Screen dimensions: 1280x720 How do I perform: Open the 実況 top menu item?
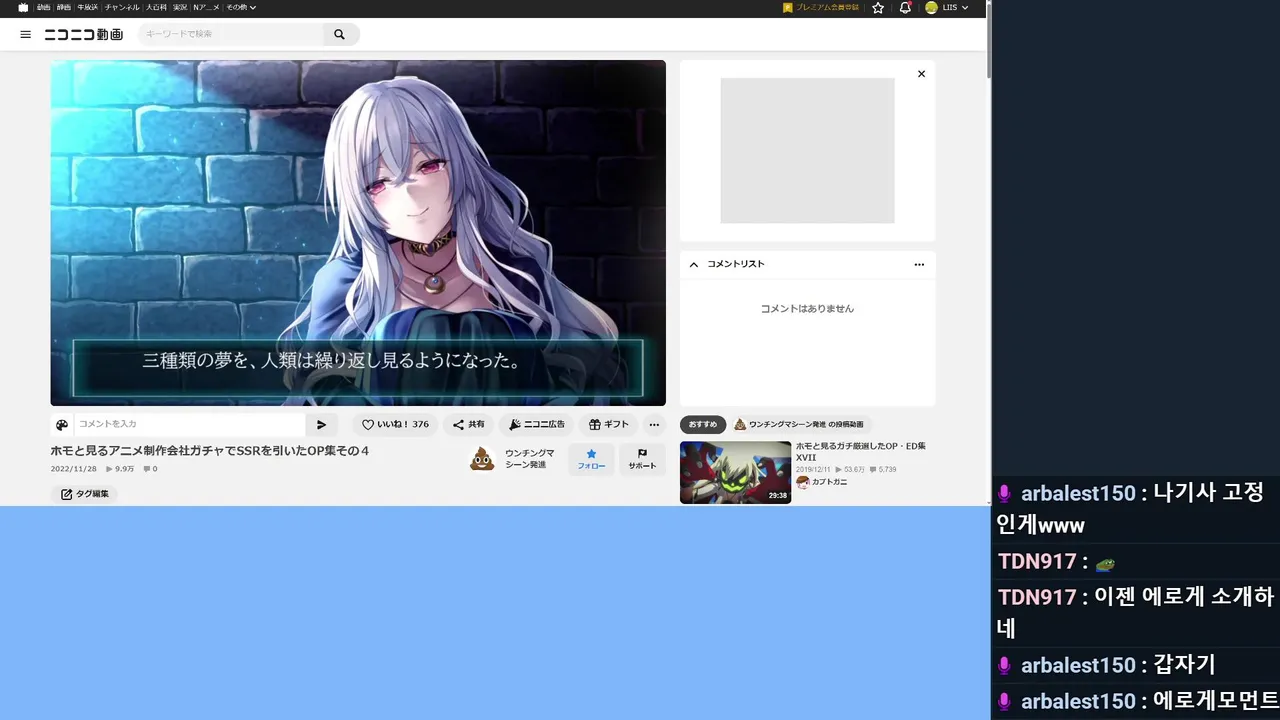click(180, 7)
